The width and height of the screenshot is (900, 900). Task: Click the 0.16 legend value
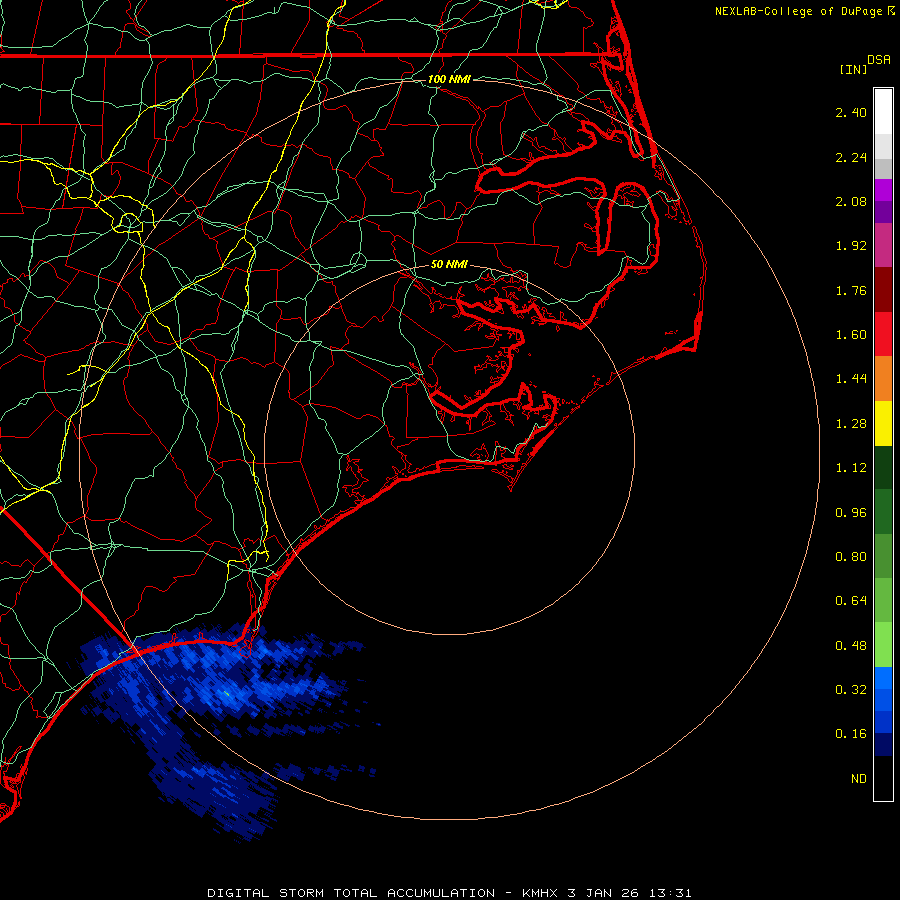pyautogui.click(x=851, y=734)
